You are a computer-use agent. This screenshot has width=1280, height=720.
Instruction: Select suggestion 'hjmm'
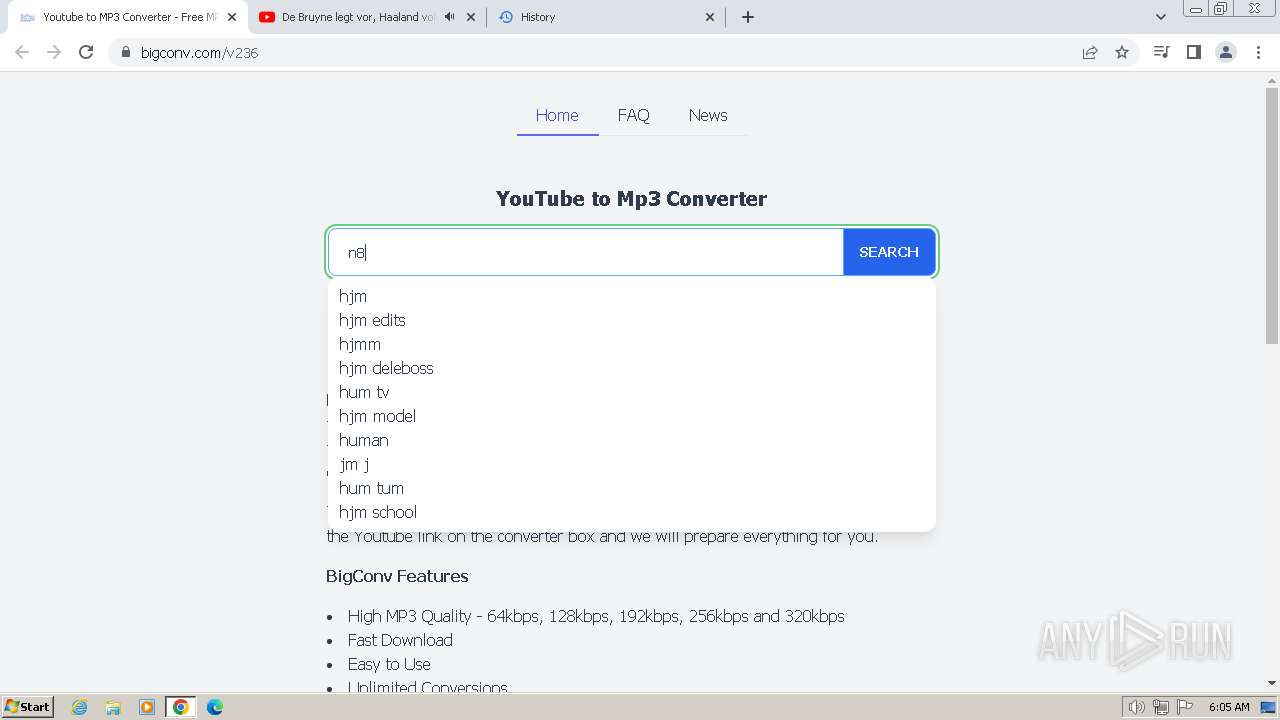pos(632,344)
